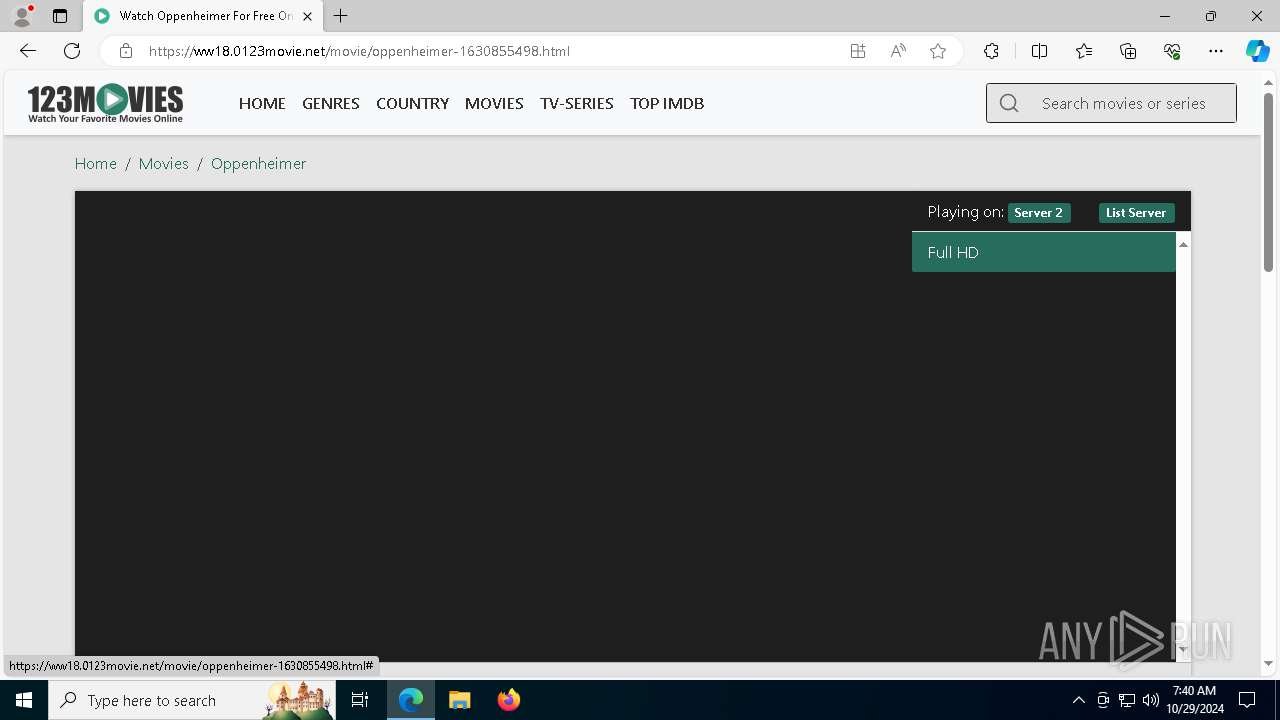Open the MOVIES section

point(494,103)
